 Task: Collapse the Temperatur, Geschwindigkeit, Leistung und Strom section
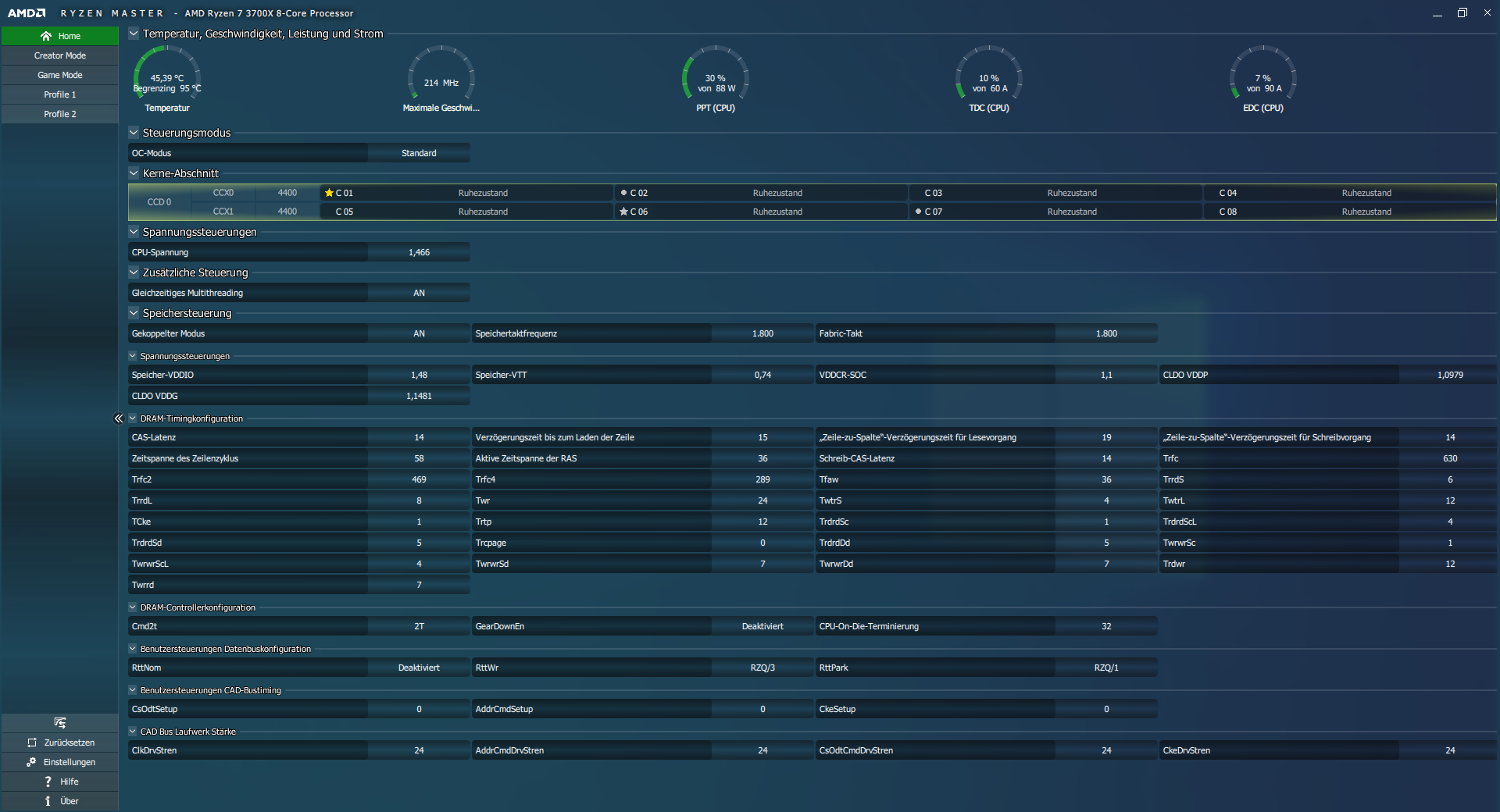[x=134, y=34]
